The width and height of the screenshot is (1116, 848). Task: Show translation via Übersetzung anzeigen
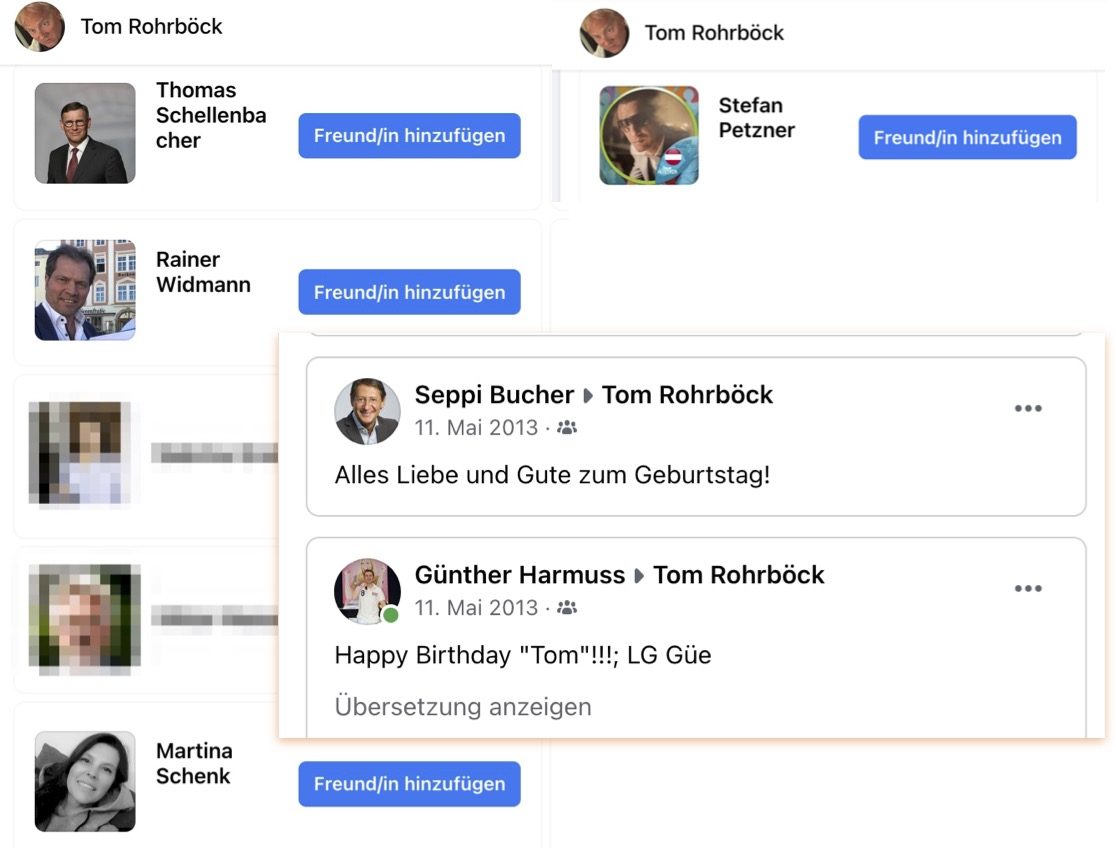pyautogui.click(x=463, y=707)
